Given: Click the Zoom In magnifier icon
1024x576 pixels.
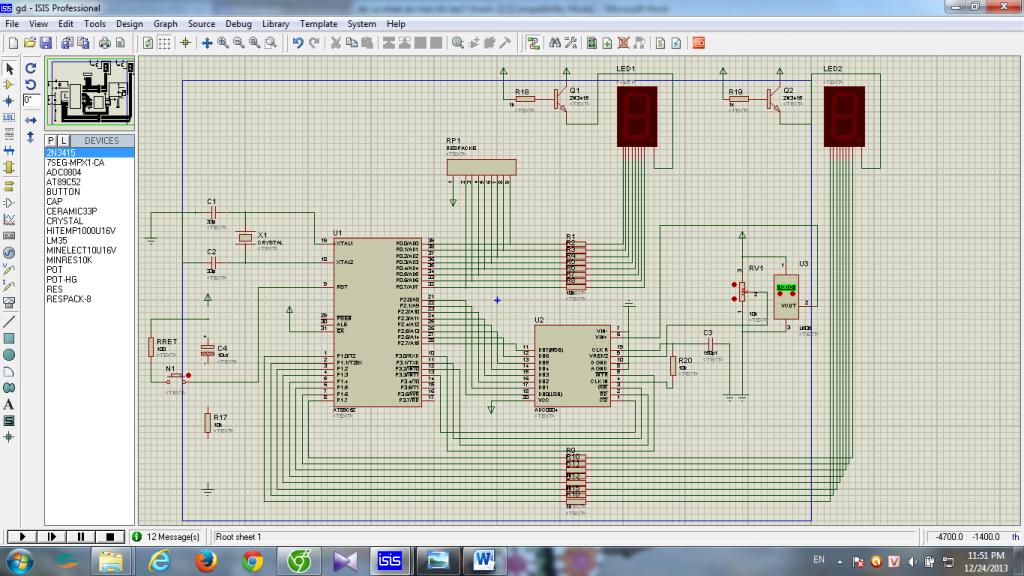Looking at the screenshot, I should 223,43.
